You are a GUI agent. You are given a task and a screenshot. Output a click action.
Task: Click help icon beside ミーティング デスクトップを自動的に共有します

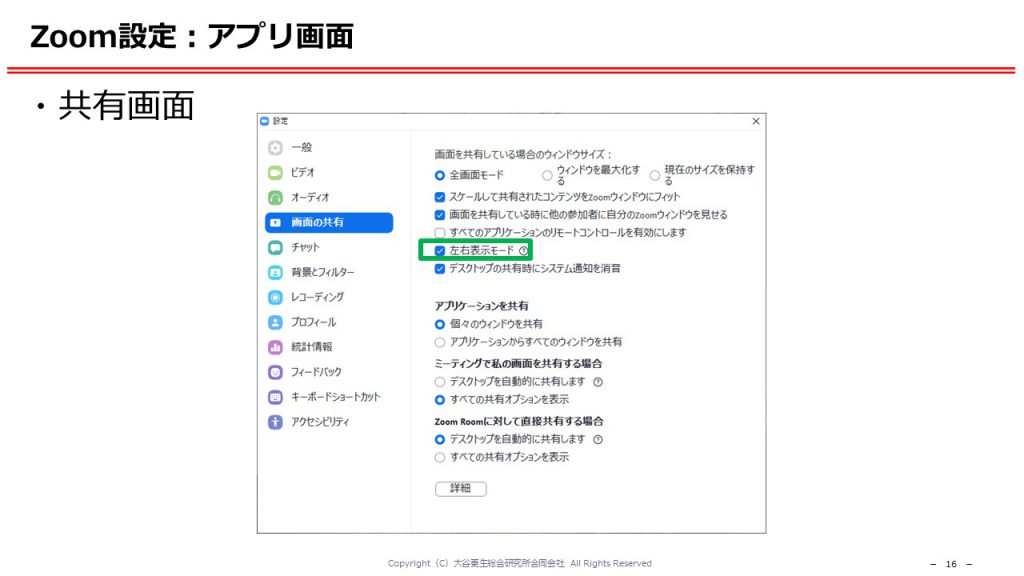pyautogui.click(x=598, y=382)
